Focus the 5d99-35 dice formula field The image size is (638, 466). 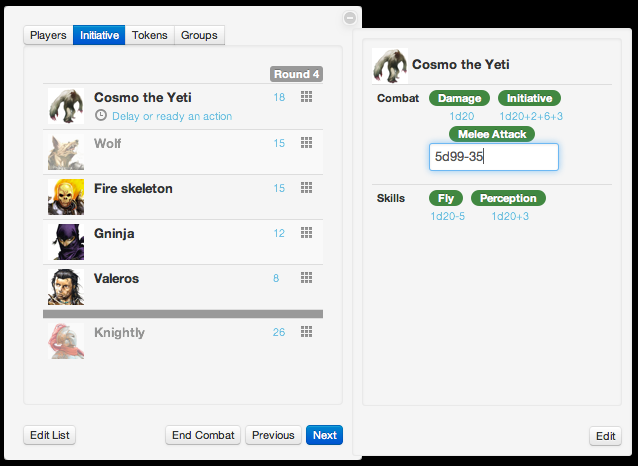point(494,157)
